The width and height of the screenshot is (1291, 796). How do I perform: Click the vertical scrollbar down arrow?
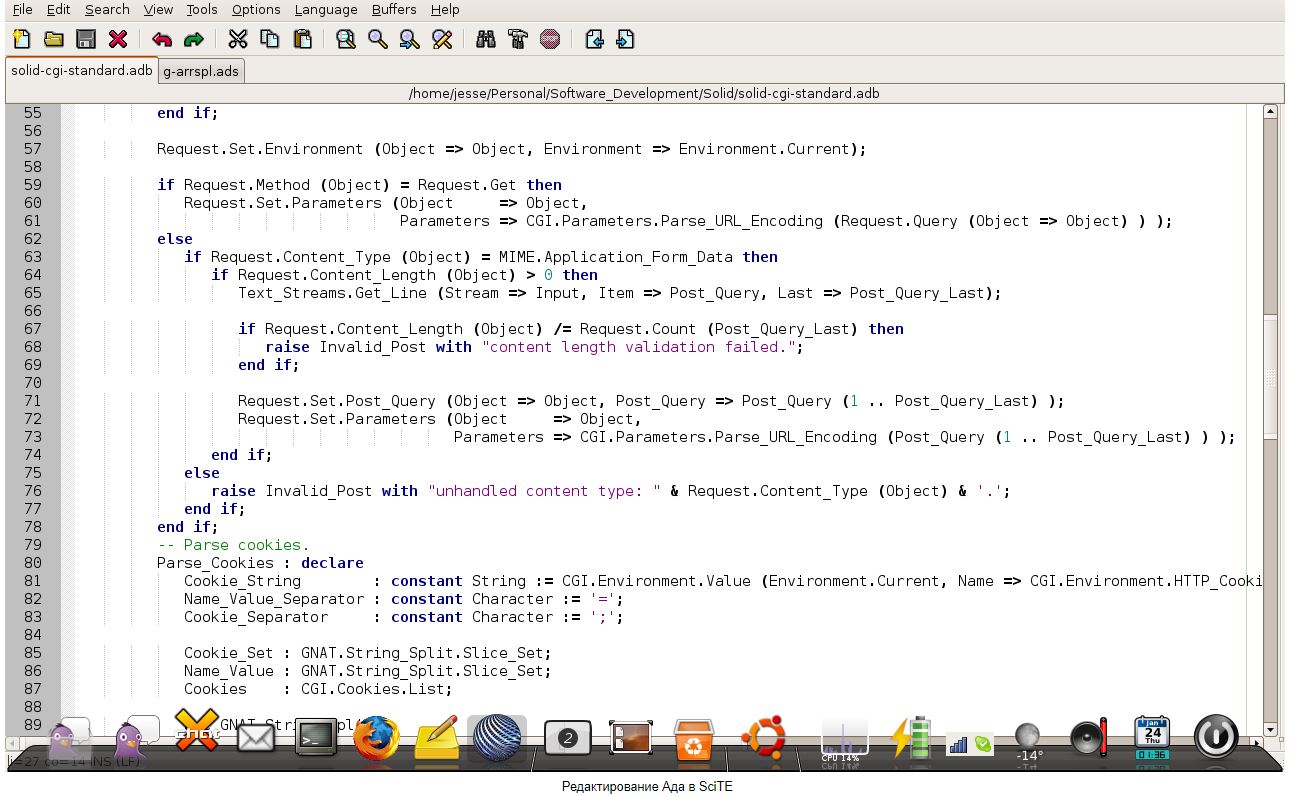(x=1270, y=730)
